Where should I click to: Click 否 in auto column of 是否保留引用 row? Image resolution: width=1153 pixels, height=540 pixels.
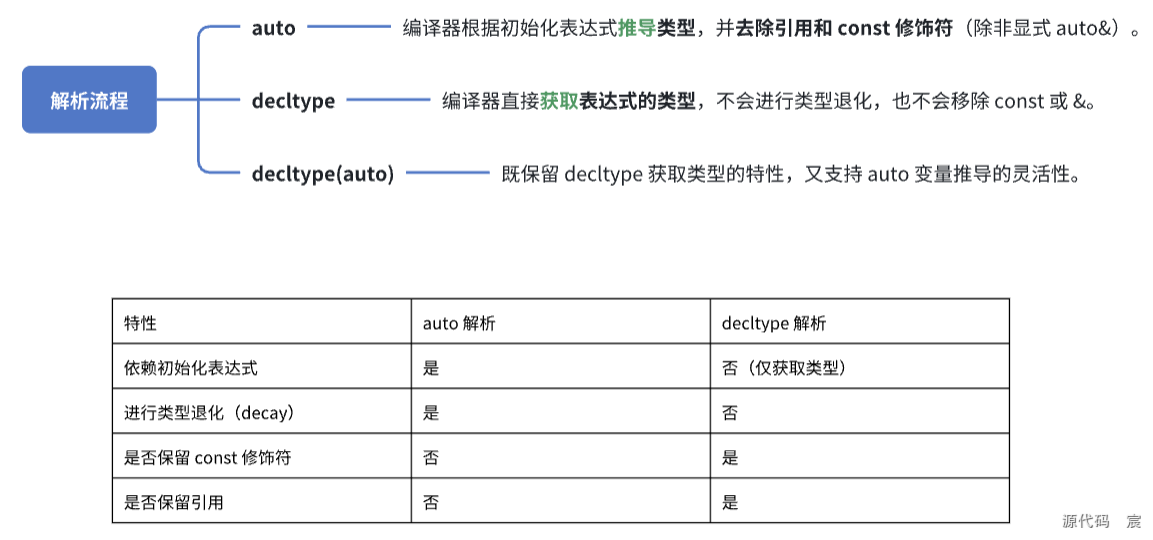pos(431,502)
